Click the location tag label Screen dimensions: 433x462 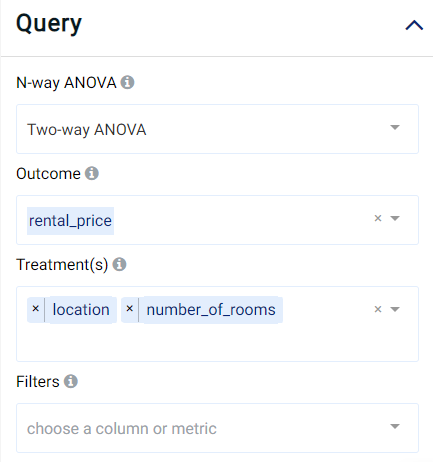(81, 310)
